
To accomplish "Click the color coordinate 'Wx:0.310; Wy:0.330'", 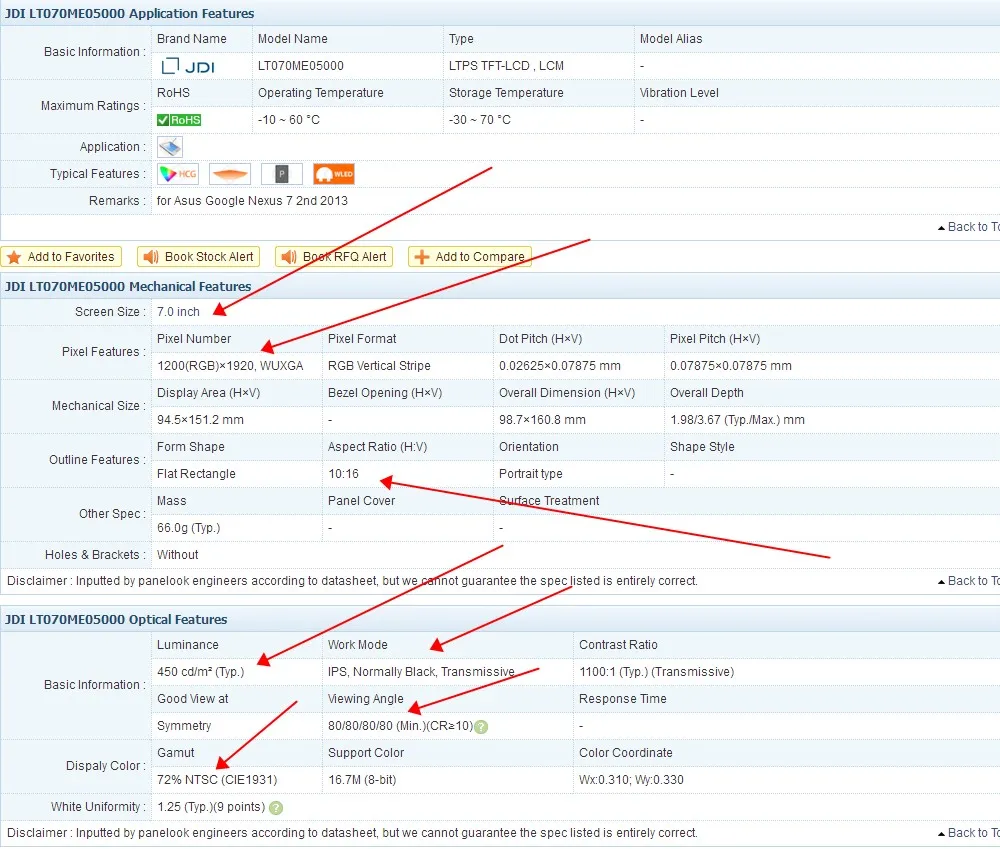I will pyautogui.click(x=631, y=780).
